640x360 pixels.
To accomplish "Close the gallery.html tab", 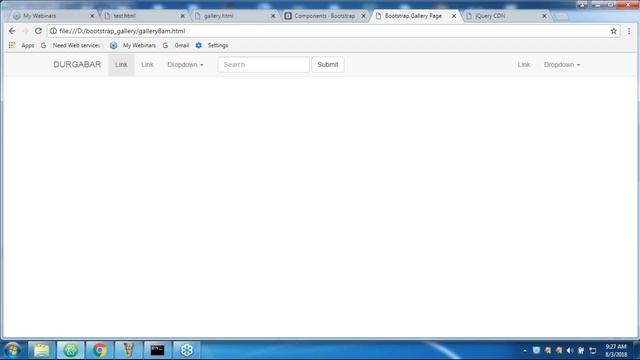I will [273, 16].
